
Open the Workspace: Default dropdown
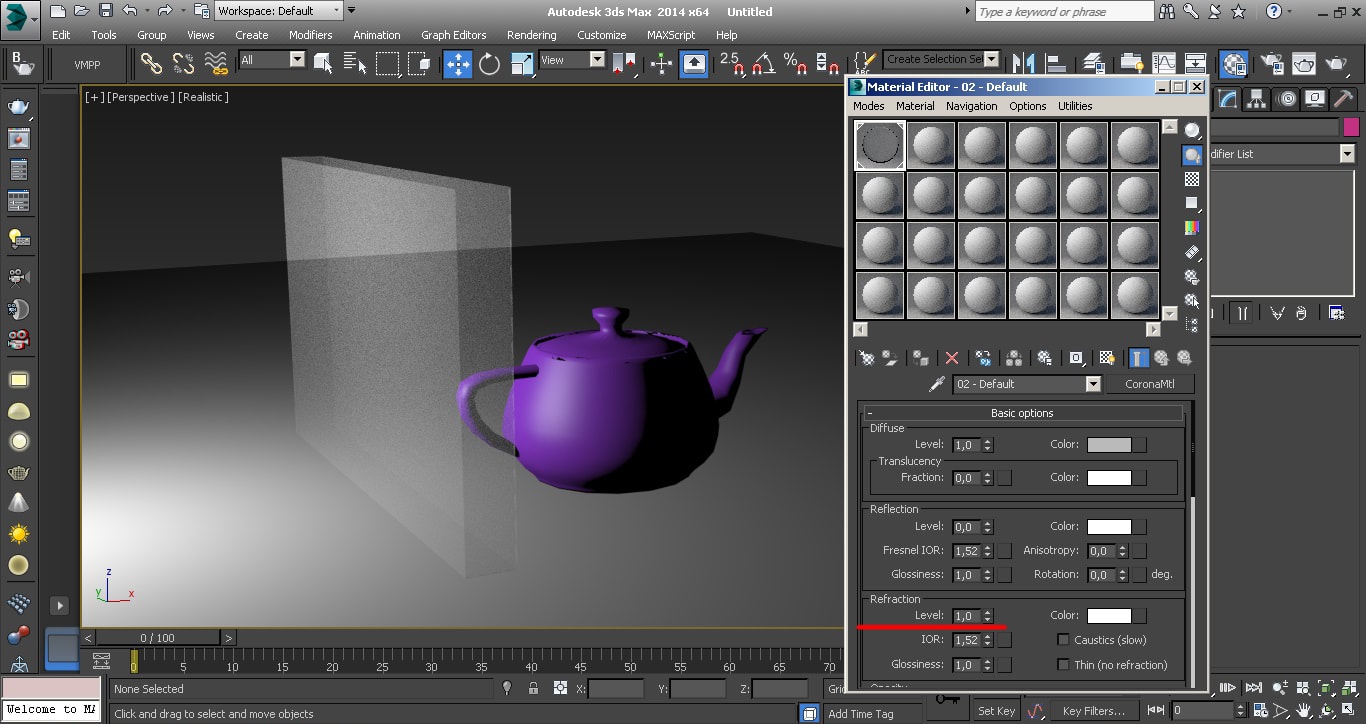(x=279, y=11)
